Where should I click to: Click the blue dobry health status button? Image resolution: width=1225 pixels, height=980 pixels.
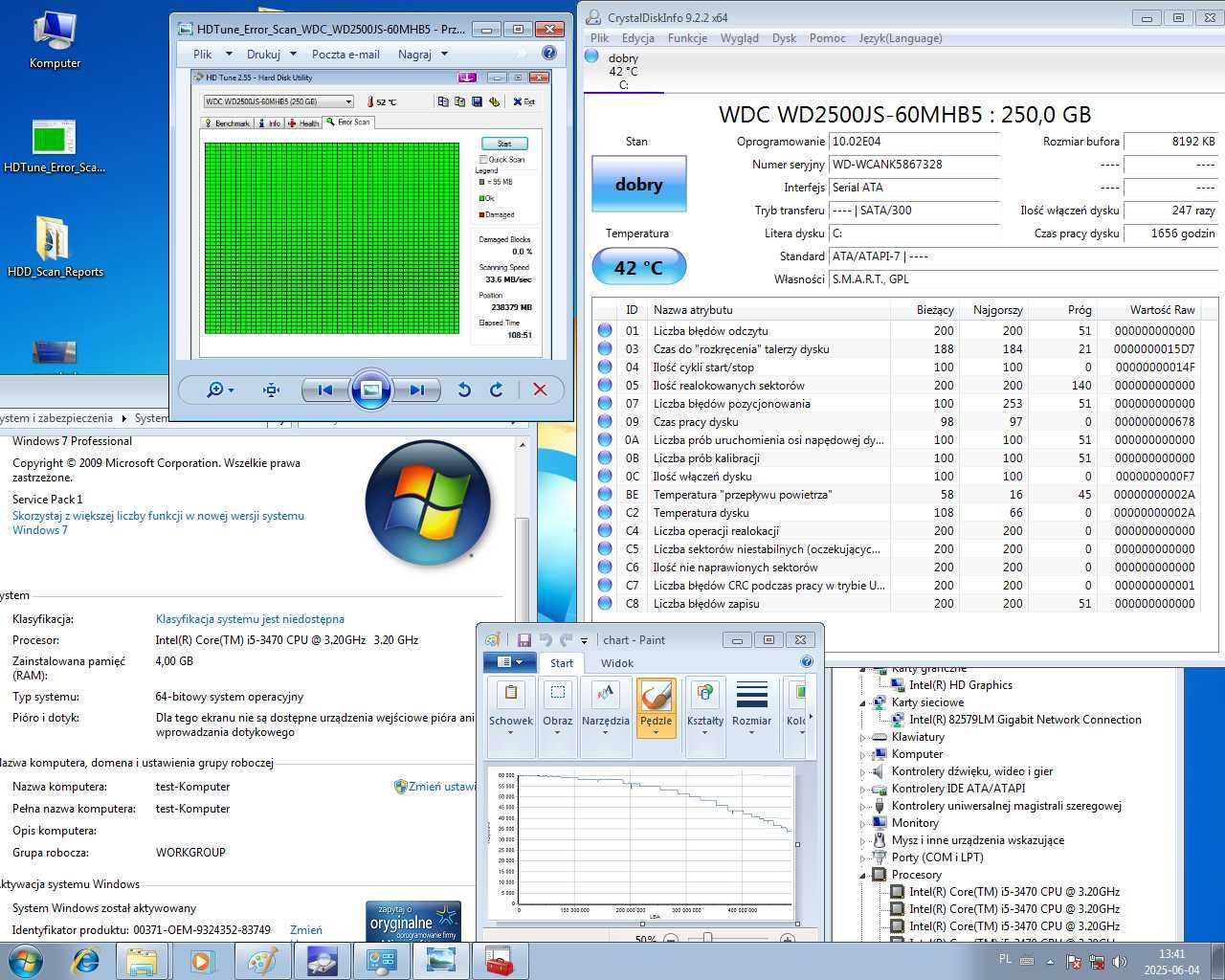[638, 184]
